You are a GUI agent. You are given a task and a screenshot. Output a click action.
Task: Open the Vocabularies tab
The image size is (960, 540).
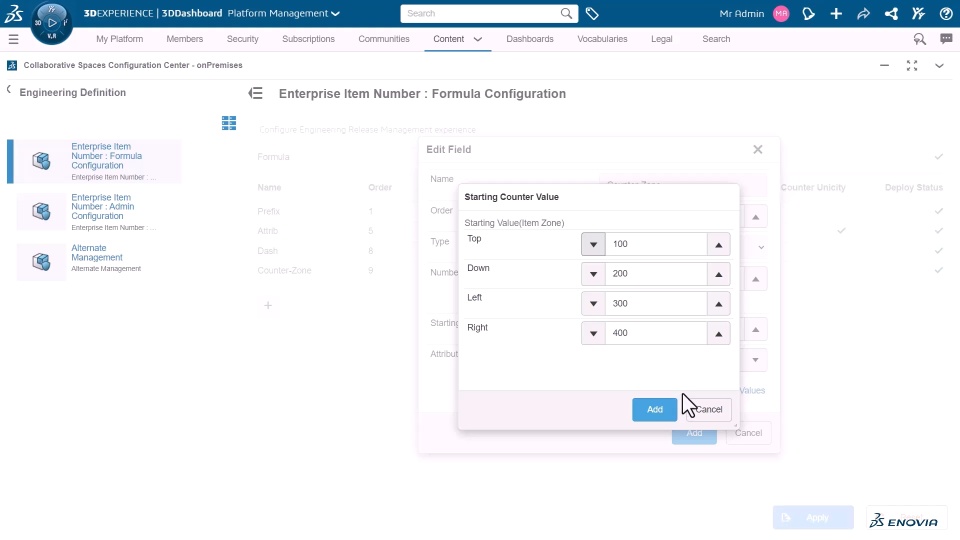(602, 39)
